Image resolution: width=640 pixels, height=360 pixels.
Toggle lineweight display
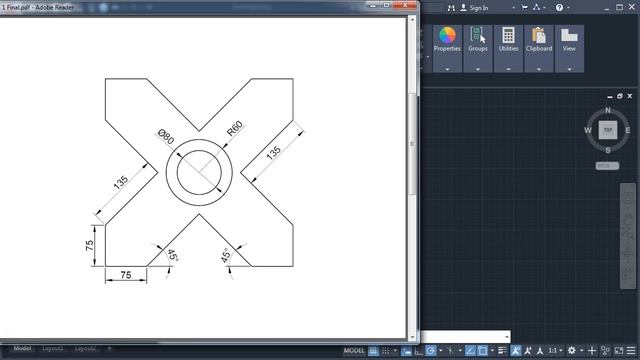[x=502, y=350]
